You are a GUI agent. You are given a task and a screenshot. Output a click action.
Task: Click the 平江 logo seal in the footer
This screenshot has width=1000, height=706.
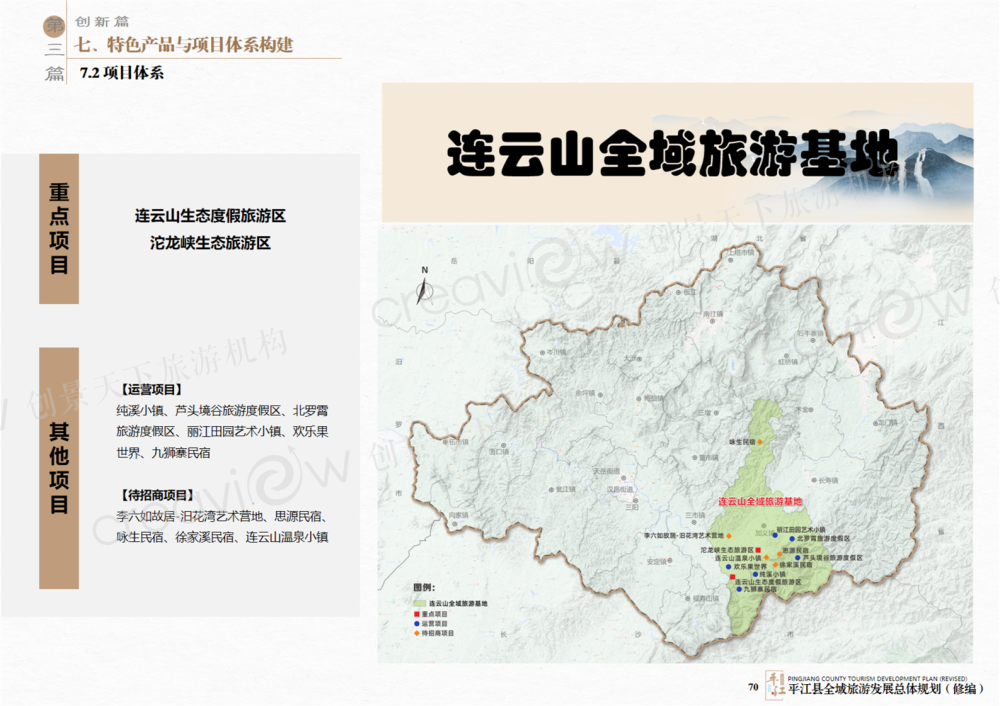(774, 685)
